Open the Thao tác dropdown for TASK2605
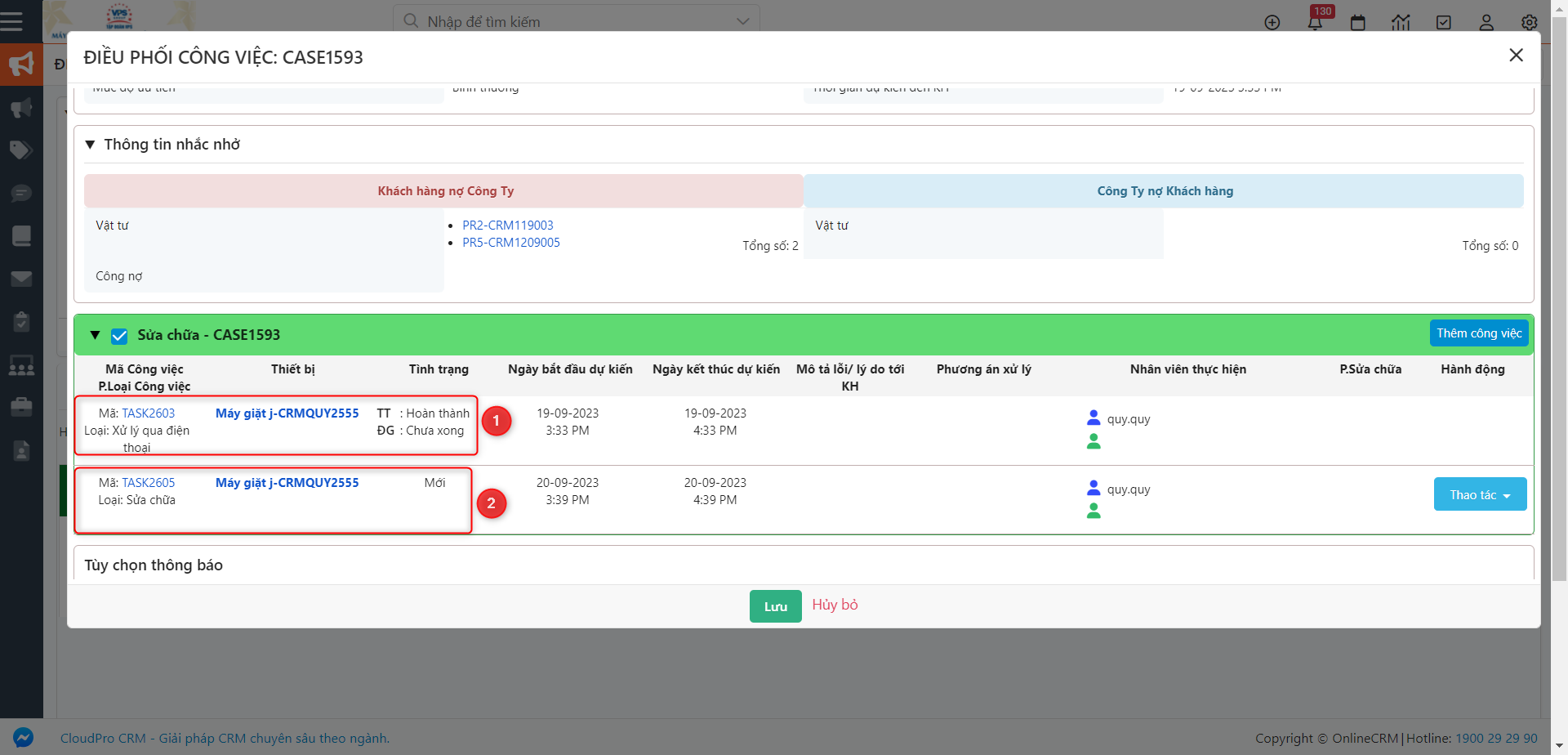 [1480, 494]
